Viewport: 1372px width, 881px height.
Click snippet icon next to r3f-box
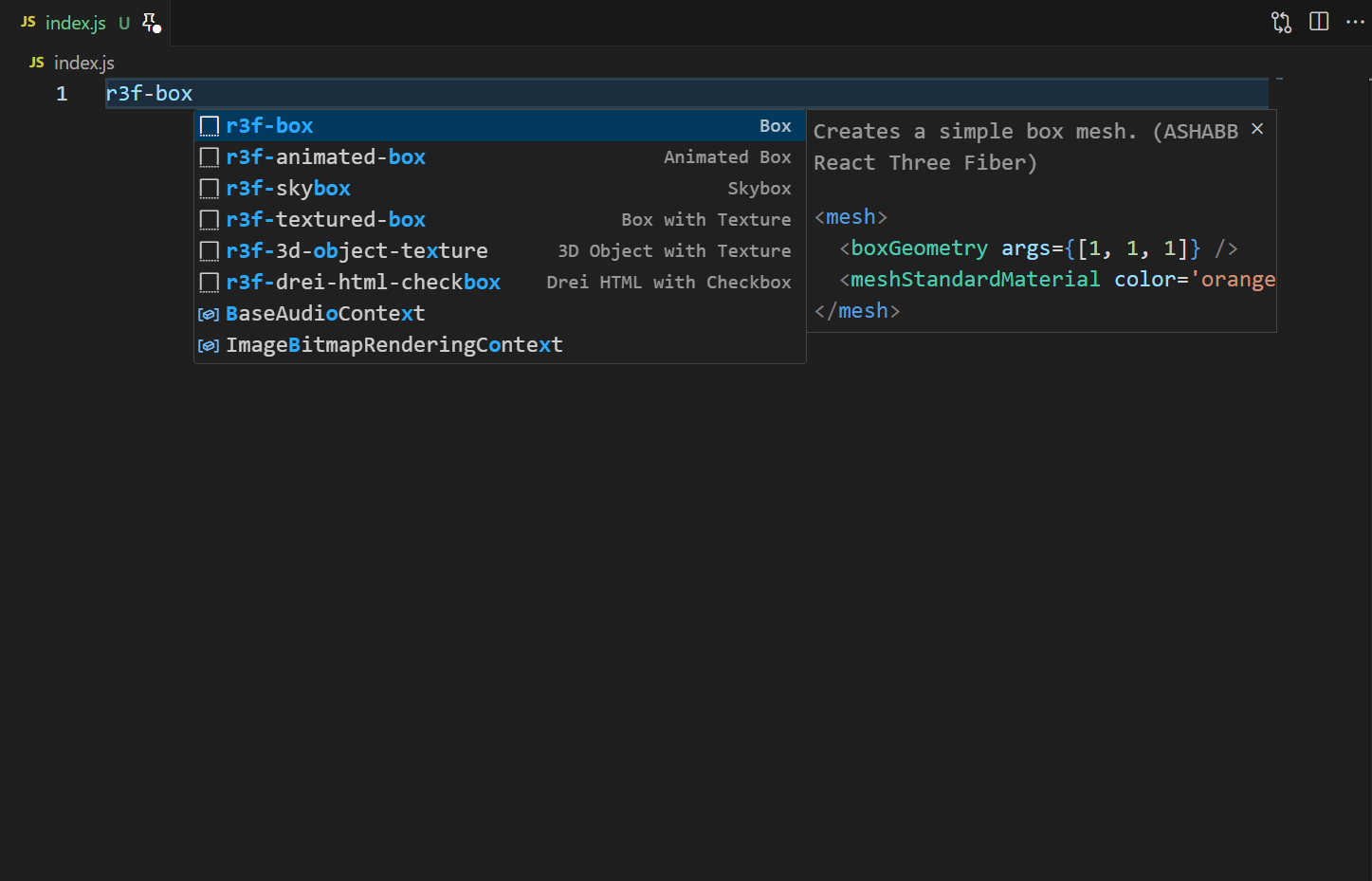coord(210,126)
